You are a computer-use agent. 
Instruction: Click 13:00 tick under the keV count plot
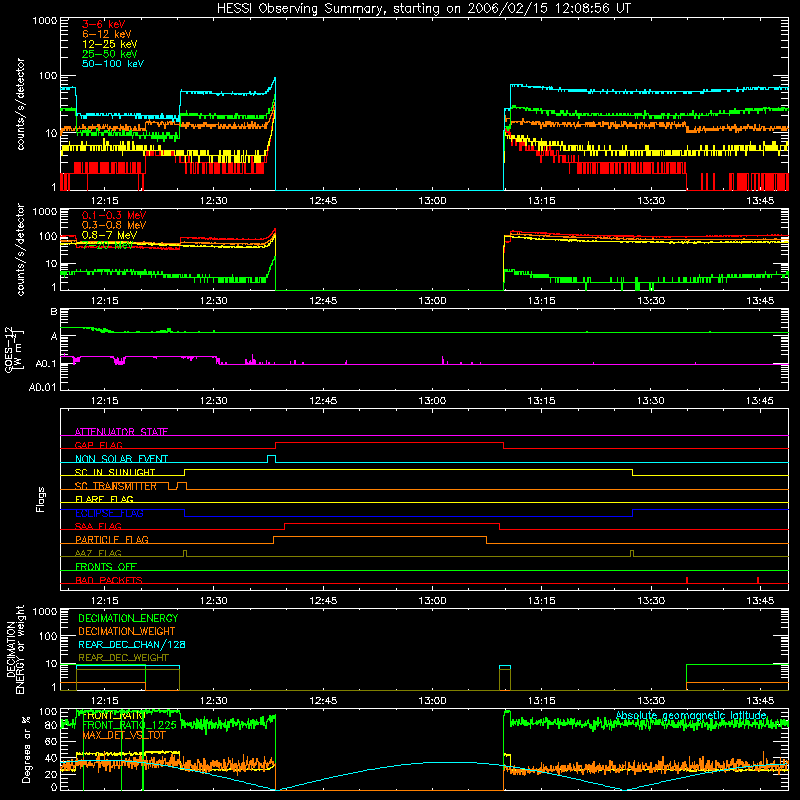[432, 201]
